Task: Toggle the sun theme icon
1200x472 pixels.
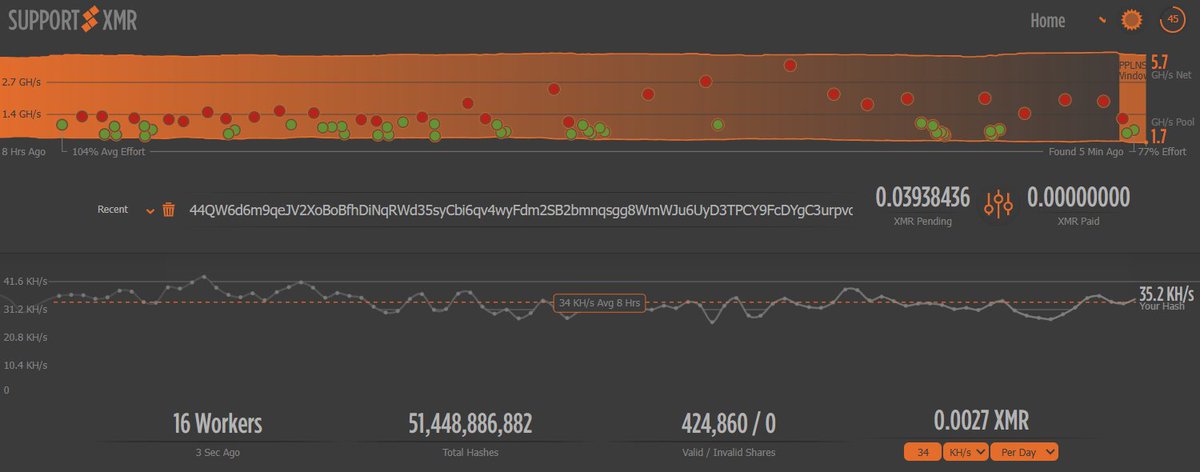Action: pos(1131,19)
